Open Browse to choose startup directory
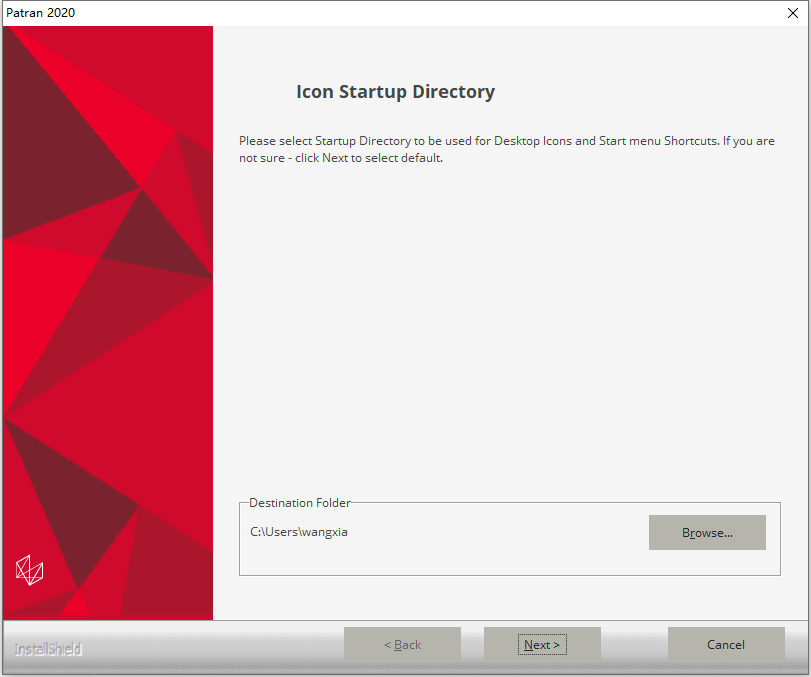811x677 pixels. pos(707,532)
